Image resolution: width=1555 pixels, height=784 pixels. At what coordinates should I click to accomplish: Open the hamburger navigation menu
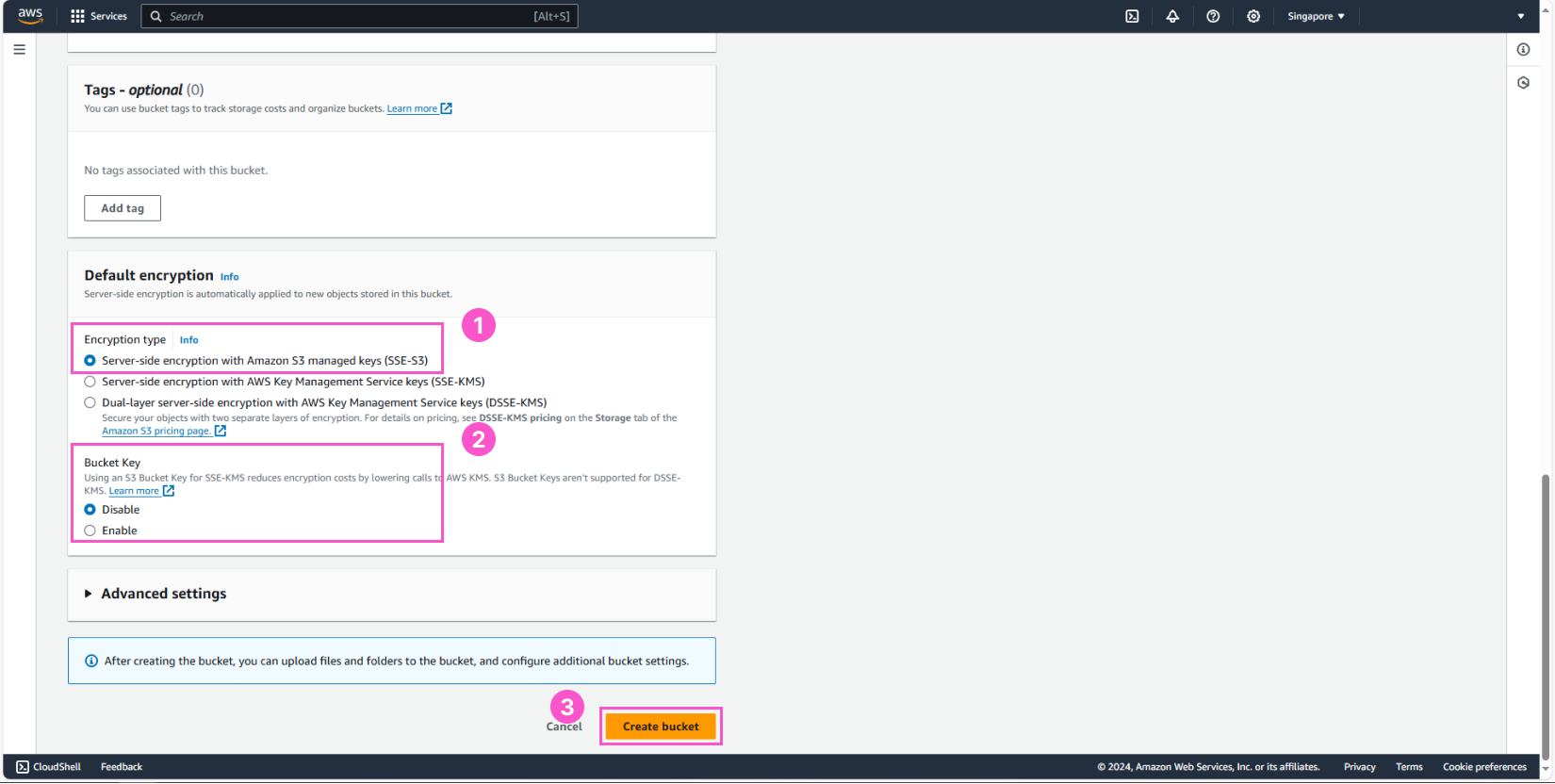coord(19,49)
